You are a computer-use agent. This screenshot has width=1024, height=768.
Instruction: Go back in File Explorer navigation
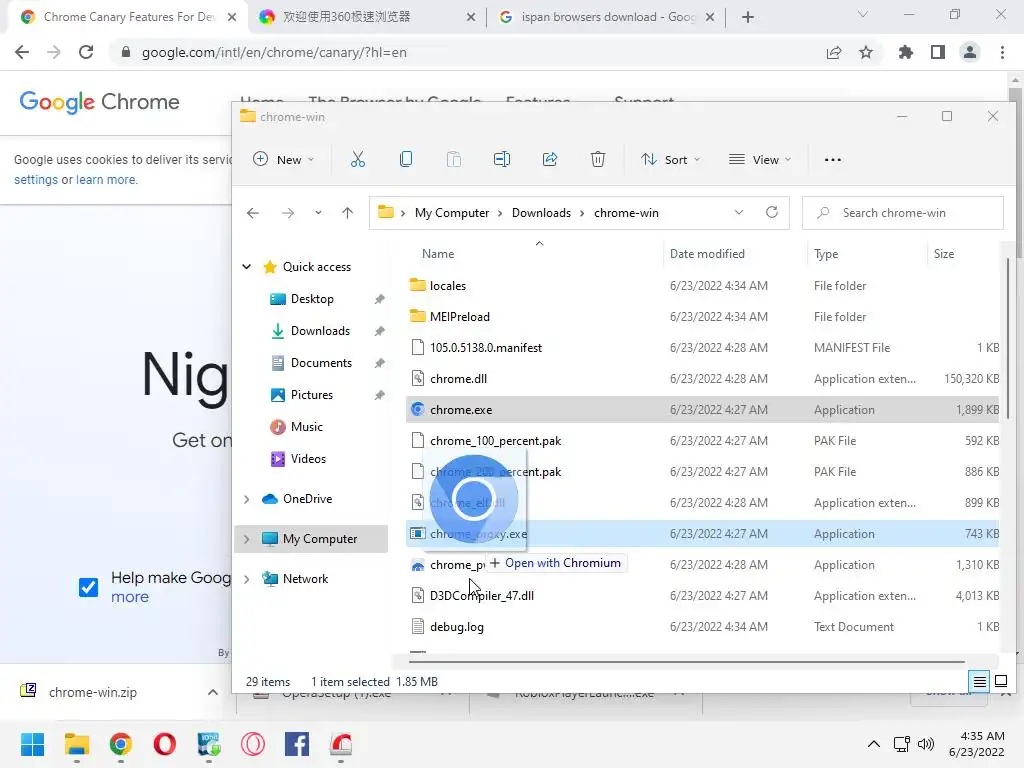(253, 213)
